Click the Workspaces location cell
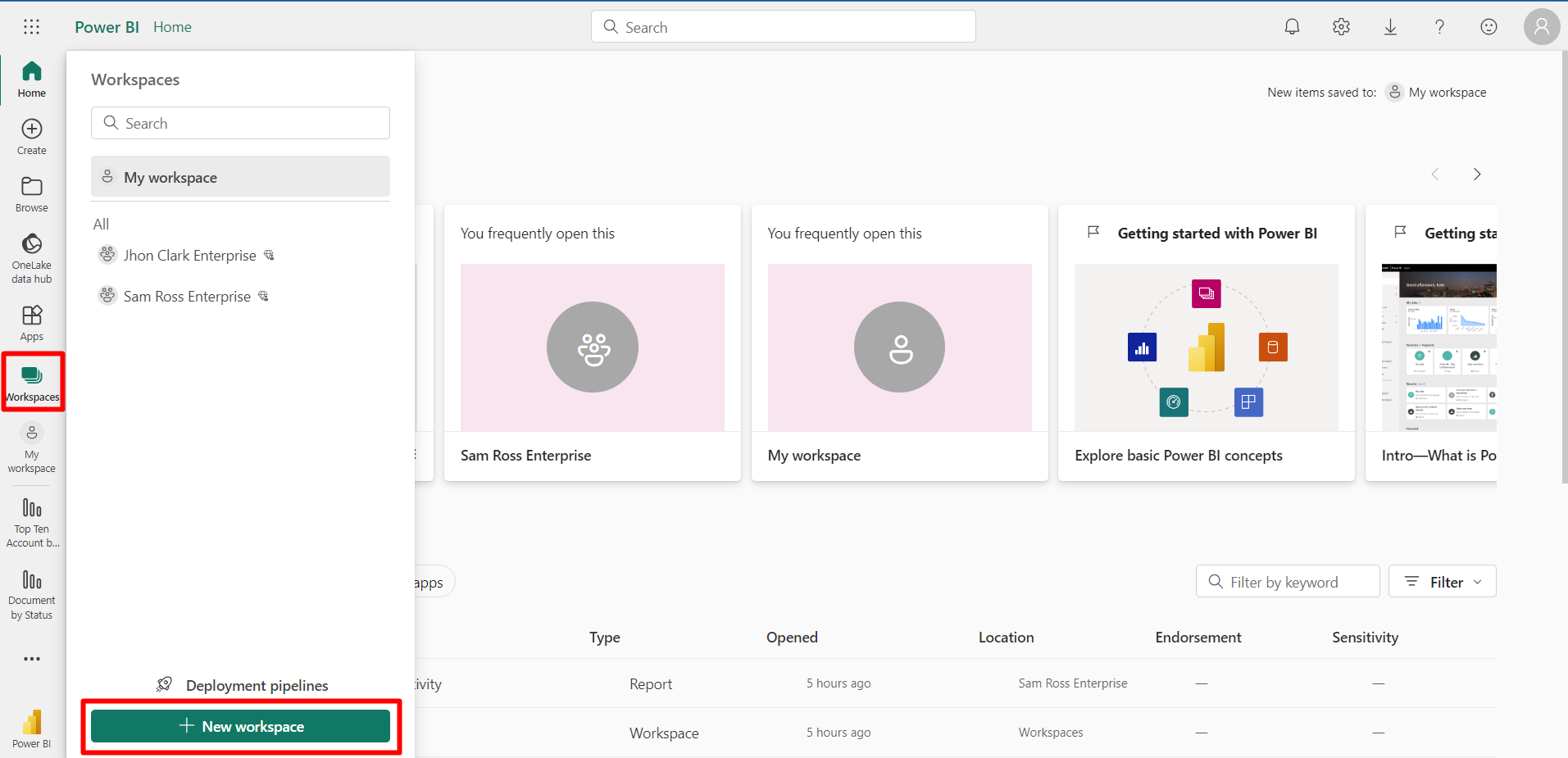The width and height of the screenshot is (1568, 758). [x=1051, y=733]
